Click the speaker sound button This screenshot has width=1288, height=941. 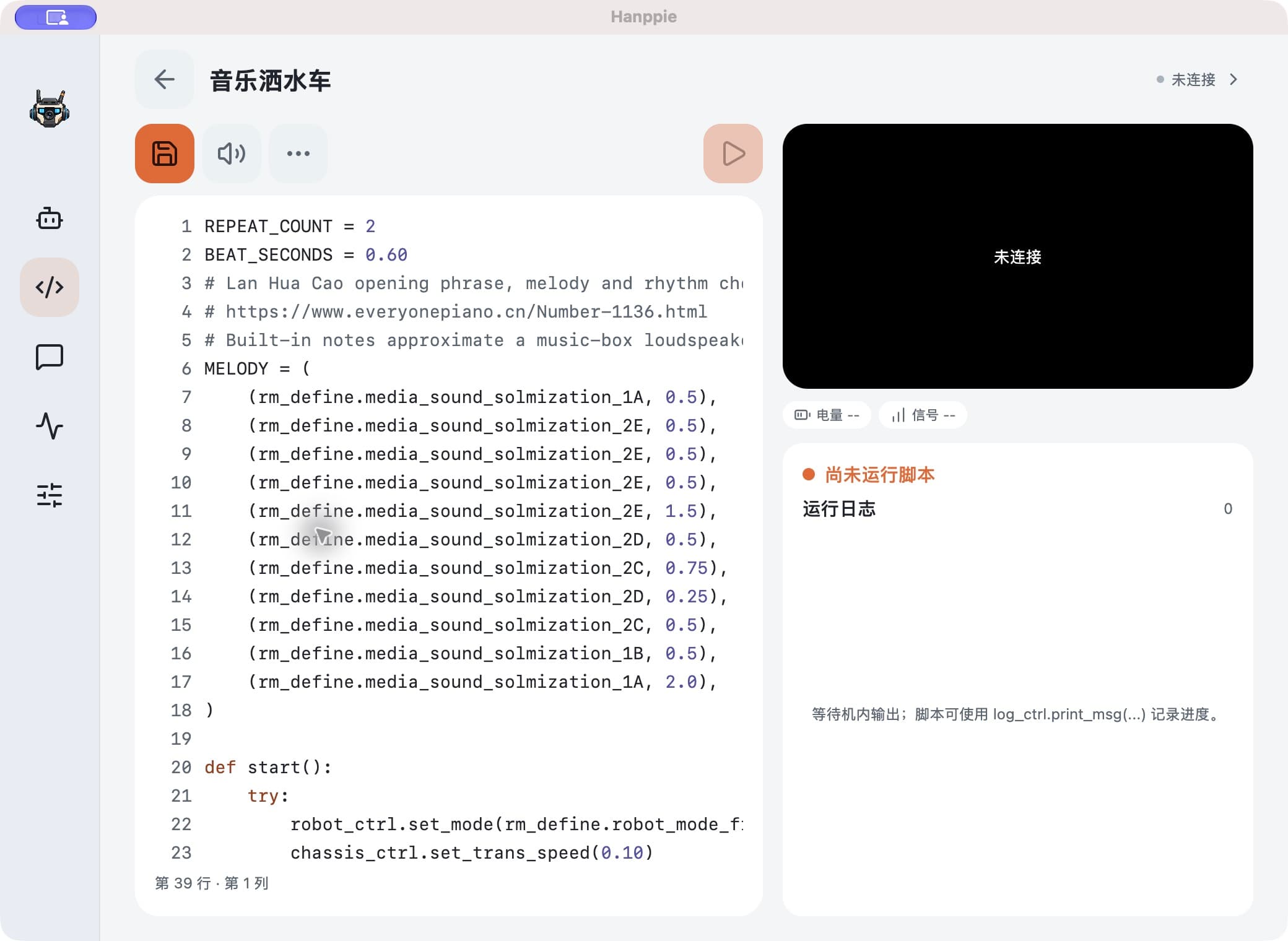pos(232,154)
